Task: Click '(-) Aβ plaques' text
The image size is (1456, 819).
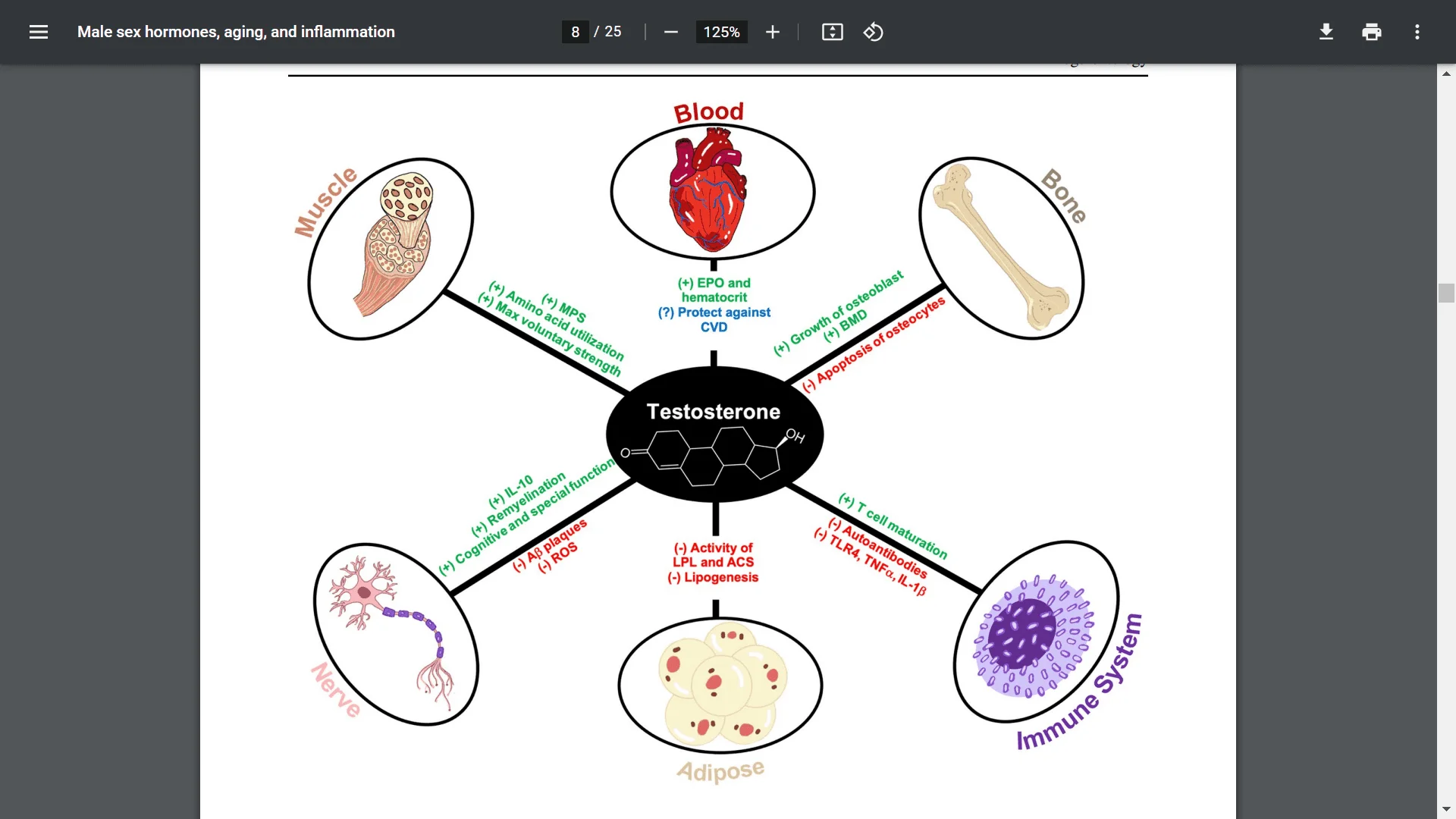Action: [550, 545]
